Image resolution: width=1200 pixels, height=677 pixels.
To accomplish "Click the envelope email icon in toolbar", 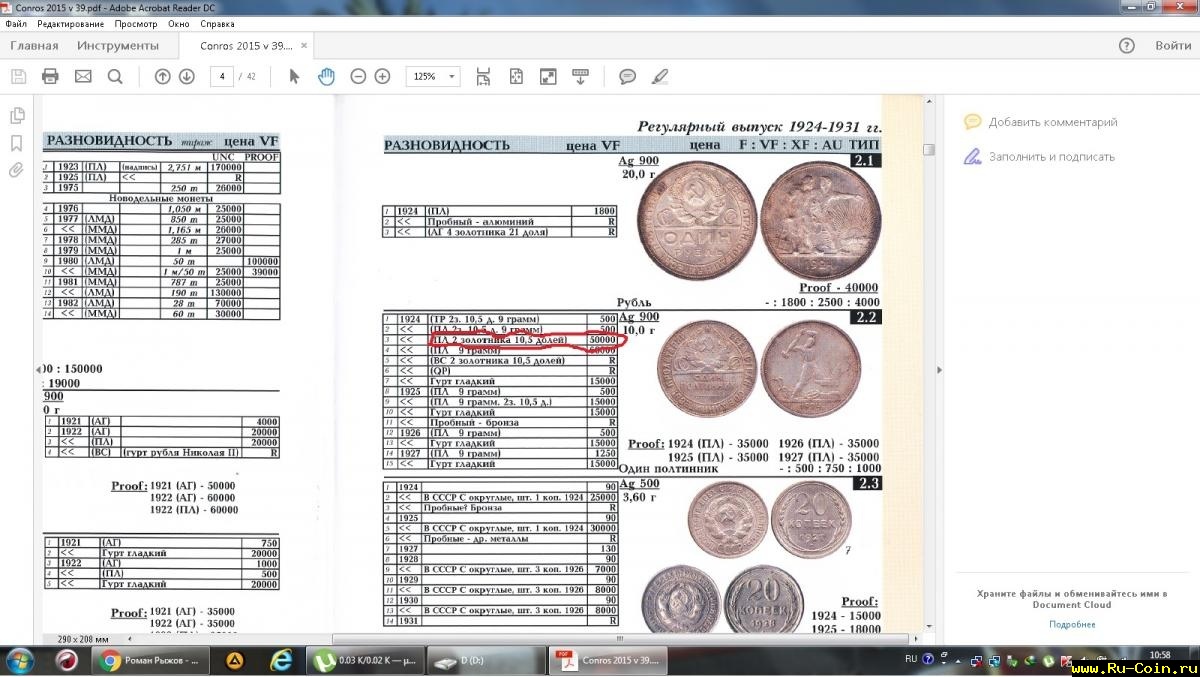I will tap(83, 77).
